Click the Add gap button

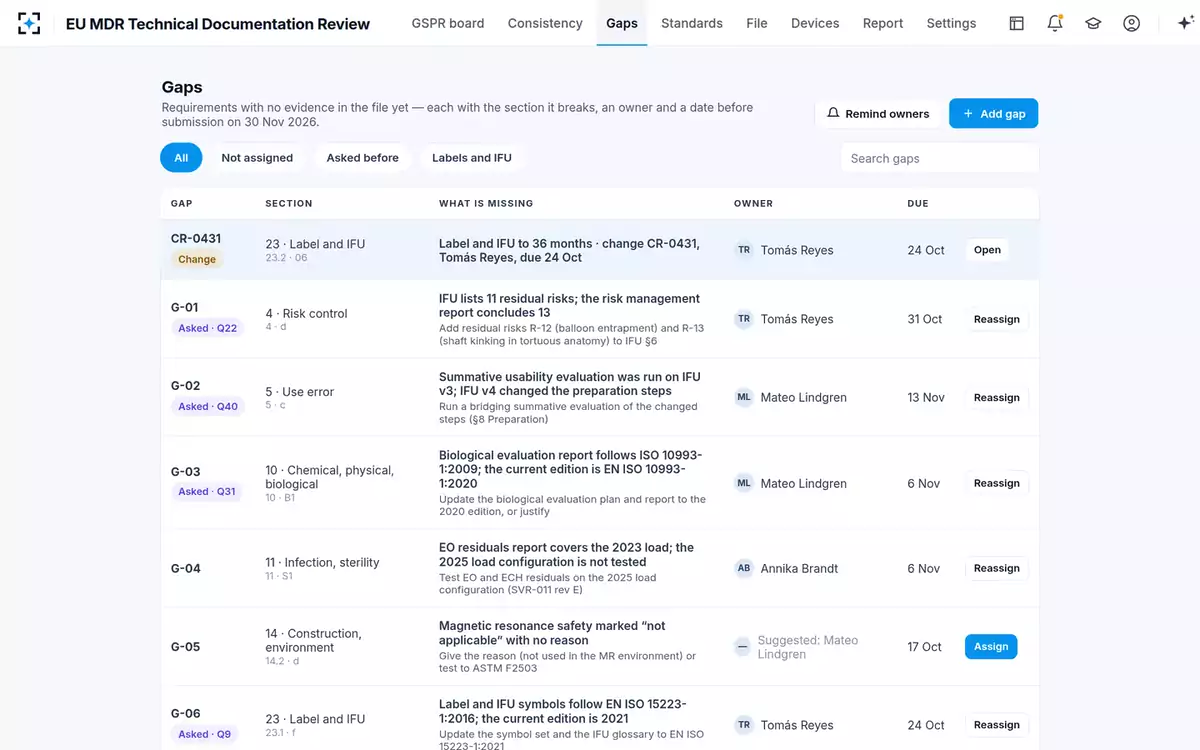click(994, 114)
